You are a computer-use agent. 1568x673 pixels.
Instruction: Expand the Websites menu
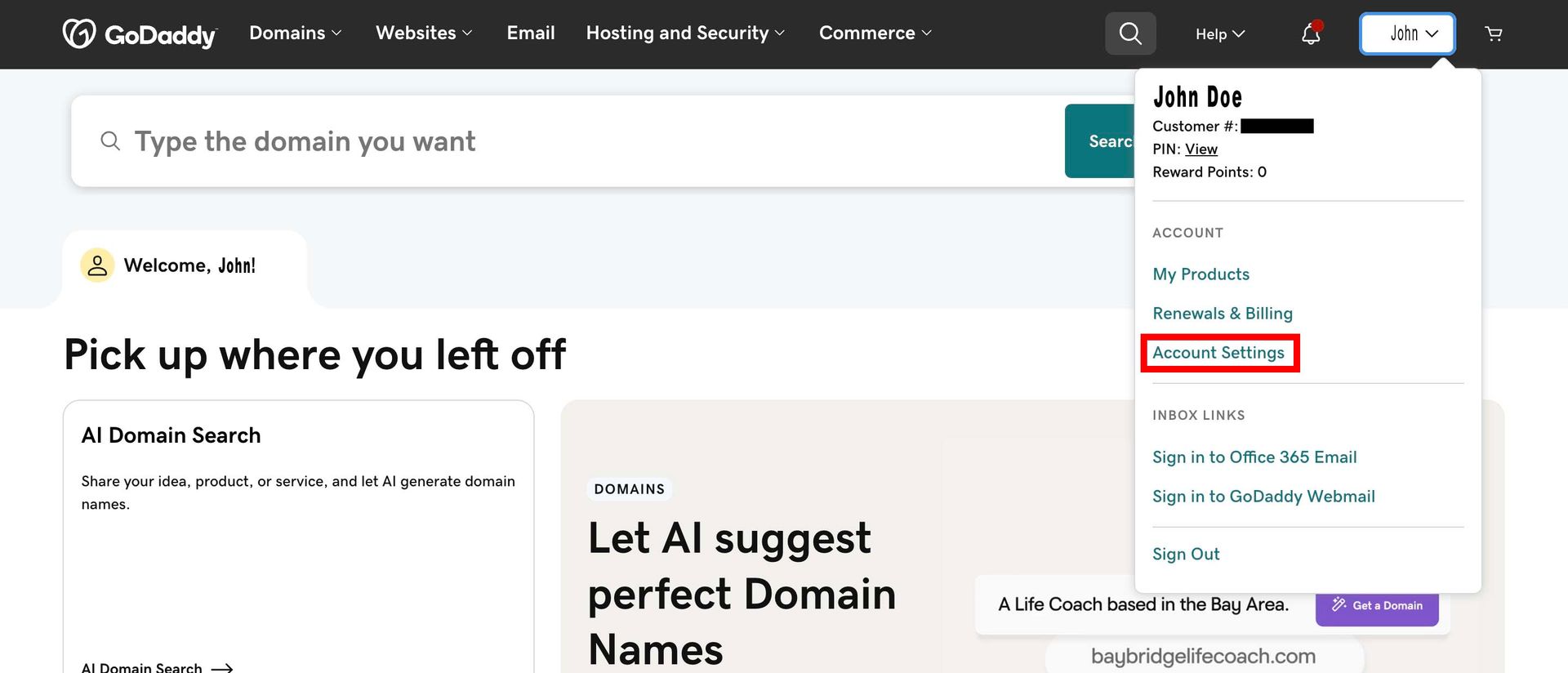424,33
